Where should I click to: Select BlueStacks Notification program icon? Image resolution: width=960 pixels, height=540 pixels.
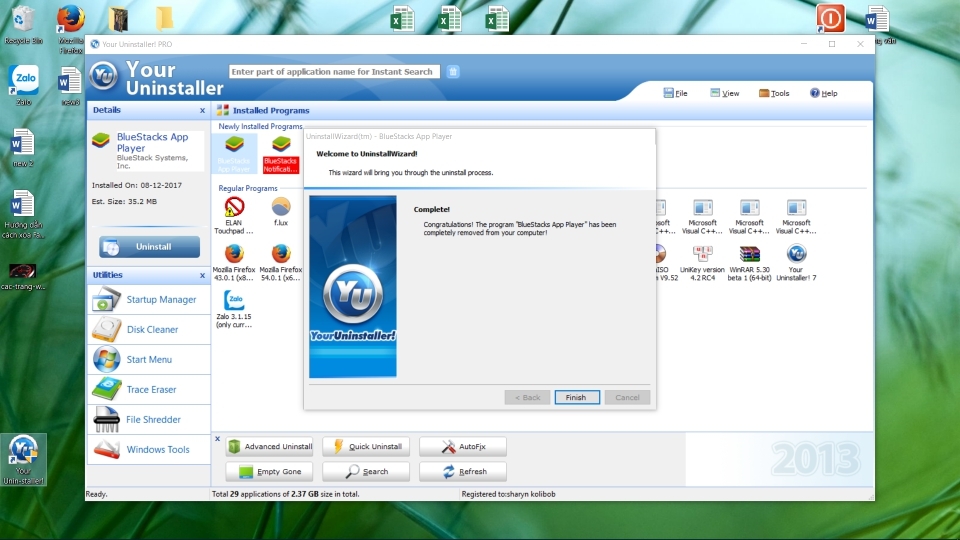(x=281, y=154)
